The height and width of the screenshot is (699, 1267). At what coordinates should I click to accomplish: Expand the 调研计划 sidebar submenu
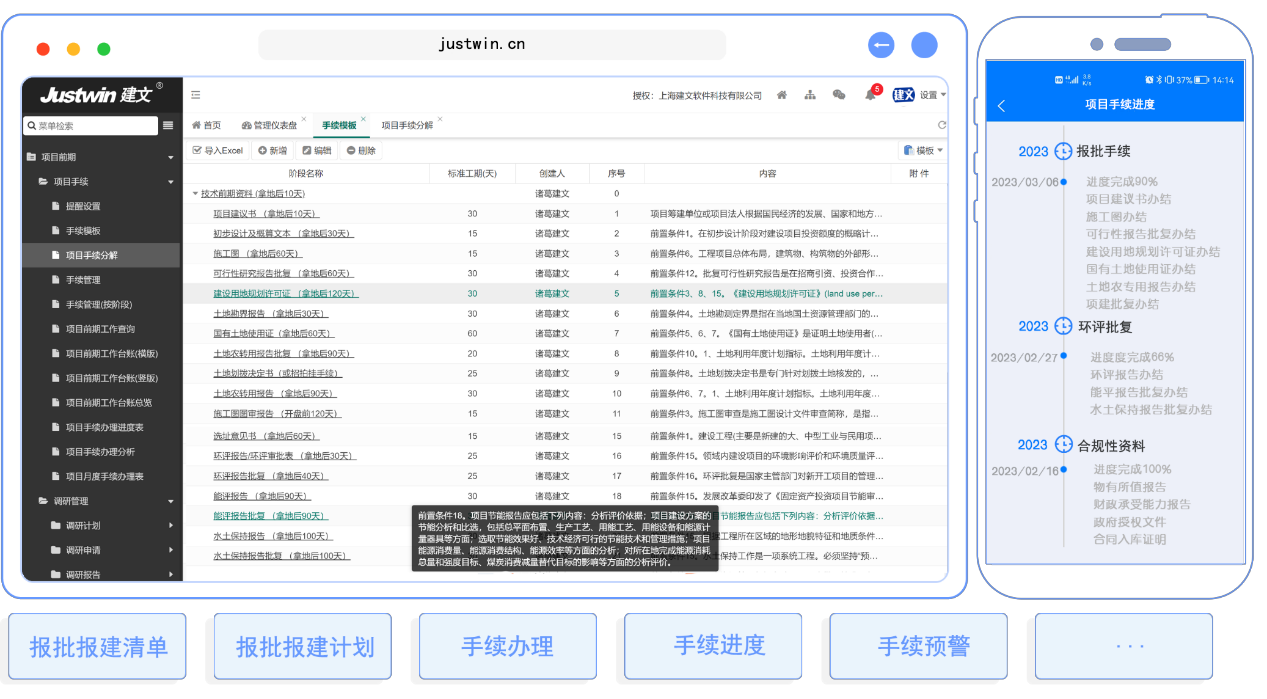tap(171, 526)
